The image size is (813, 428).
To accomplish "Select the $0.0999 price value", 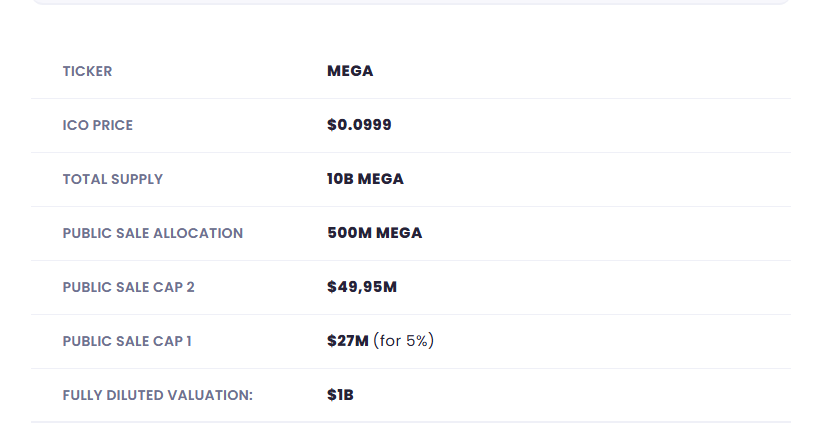I will [359, 126].
